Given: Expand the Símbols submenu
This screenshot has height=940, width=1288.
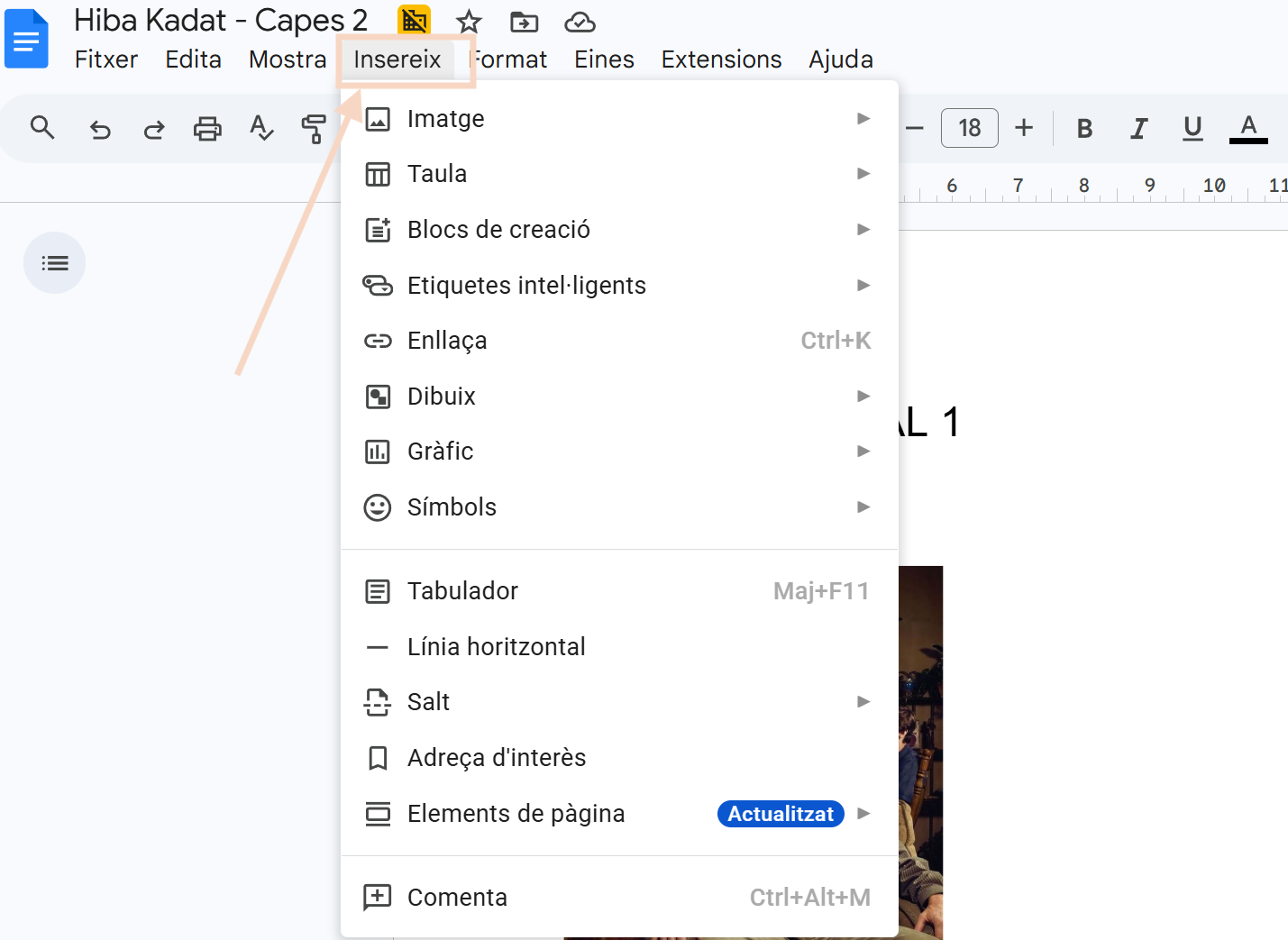Looking at the screenshot, I should (x=619, y=507).
